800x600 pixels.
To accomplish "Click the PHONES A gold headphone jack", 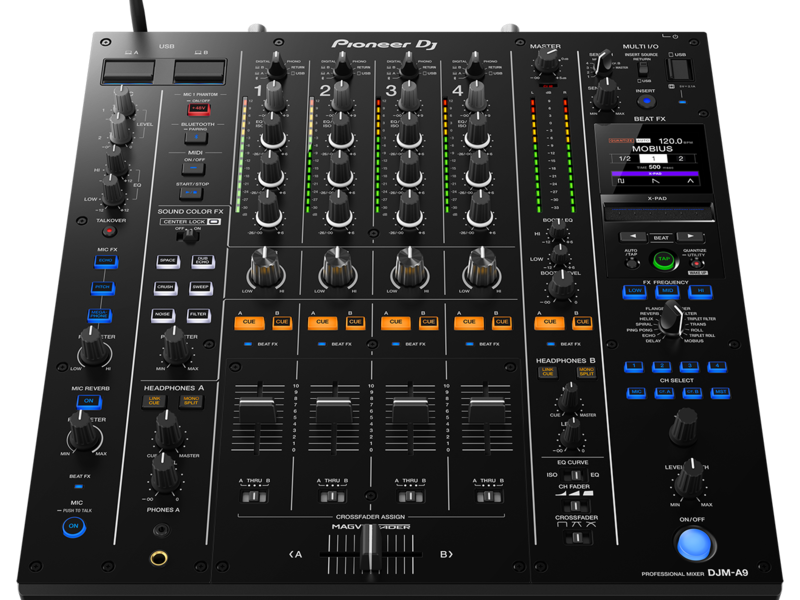I will click(x=159, y=558).
